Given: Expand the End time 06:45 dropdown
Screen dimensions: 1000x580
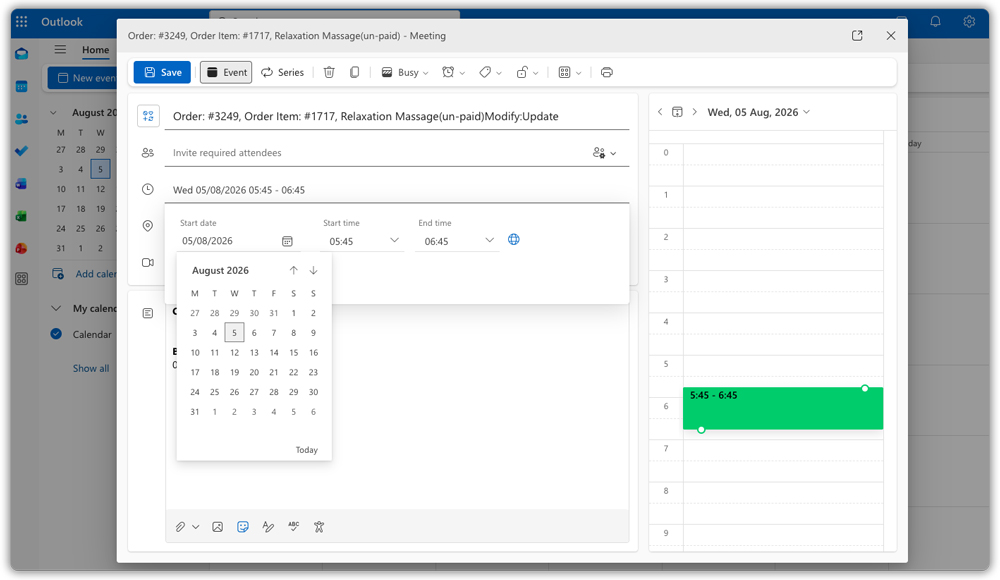Looking at the screenshot, I should pos(489,240).
